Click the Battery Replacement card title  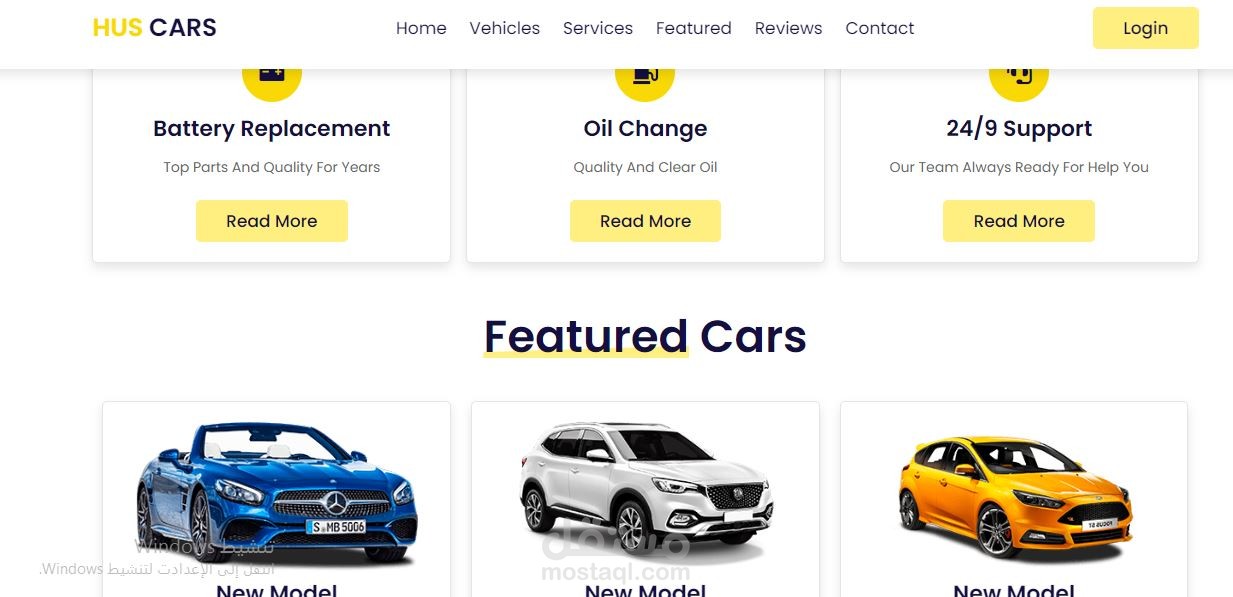(272, 128)
